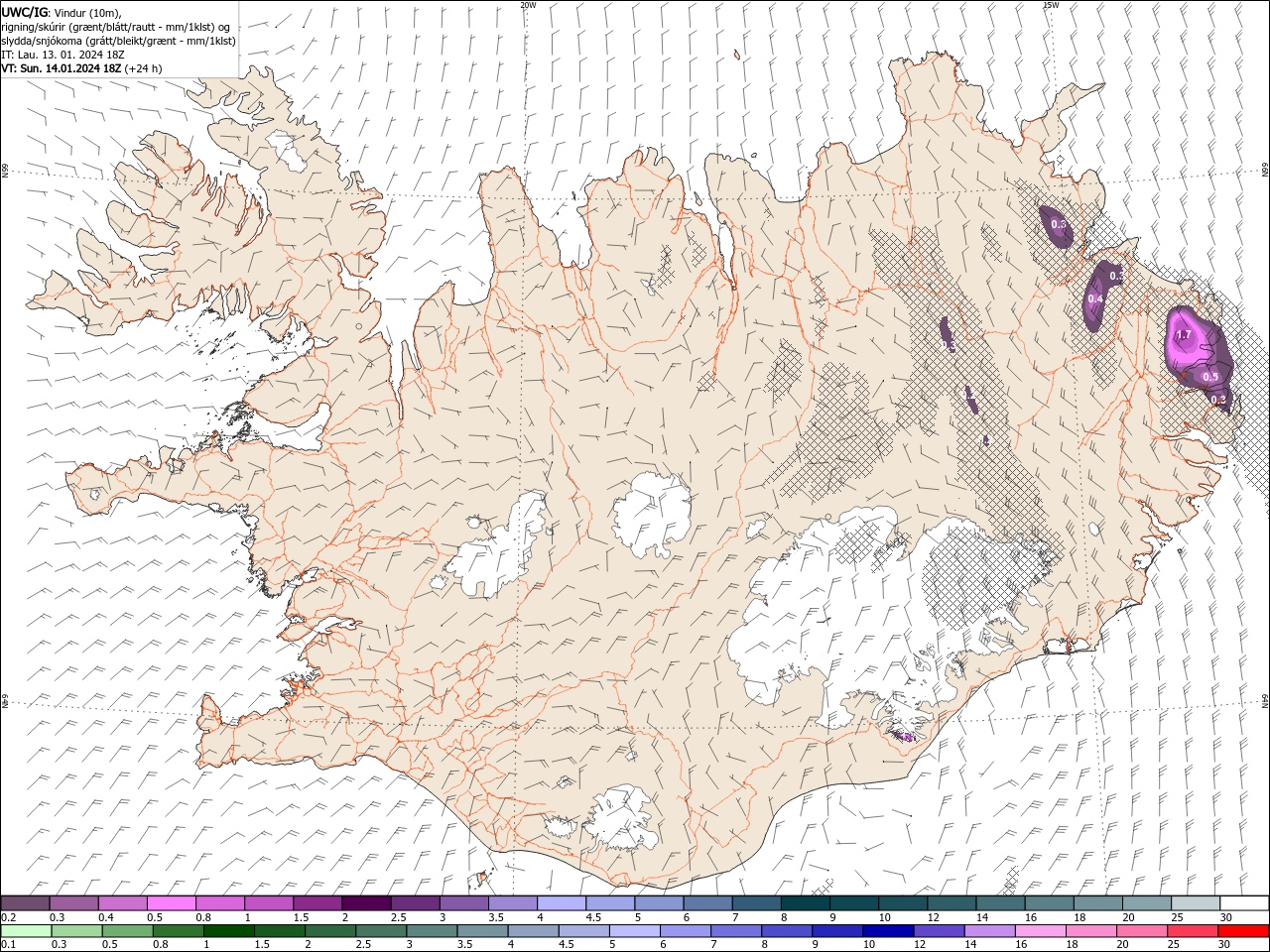Click the deep navy 10–12 swatch in the bottom legend row
Screen dimensions: 1270x952
(x=888, y=931)
